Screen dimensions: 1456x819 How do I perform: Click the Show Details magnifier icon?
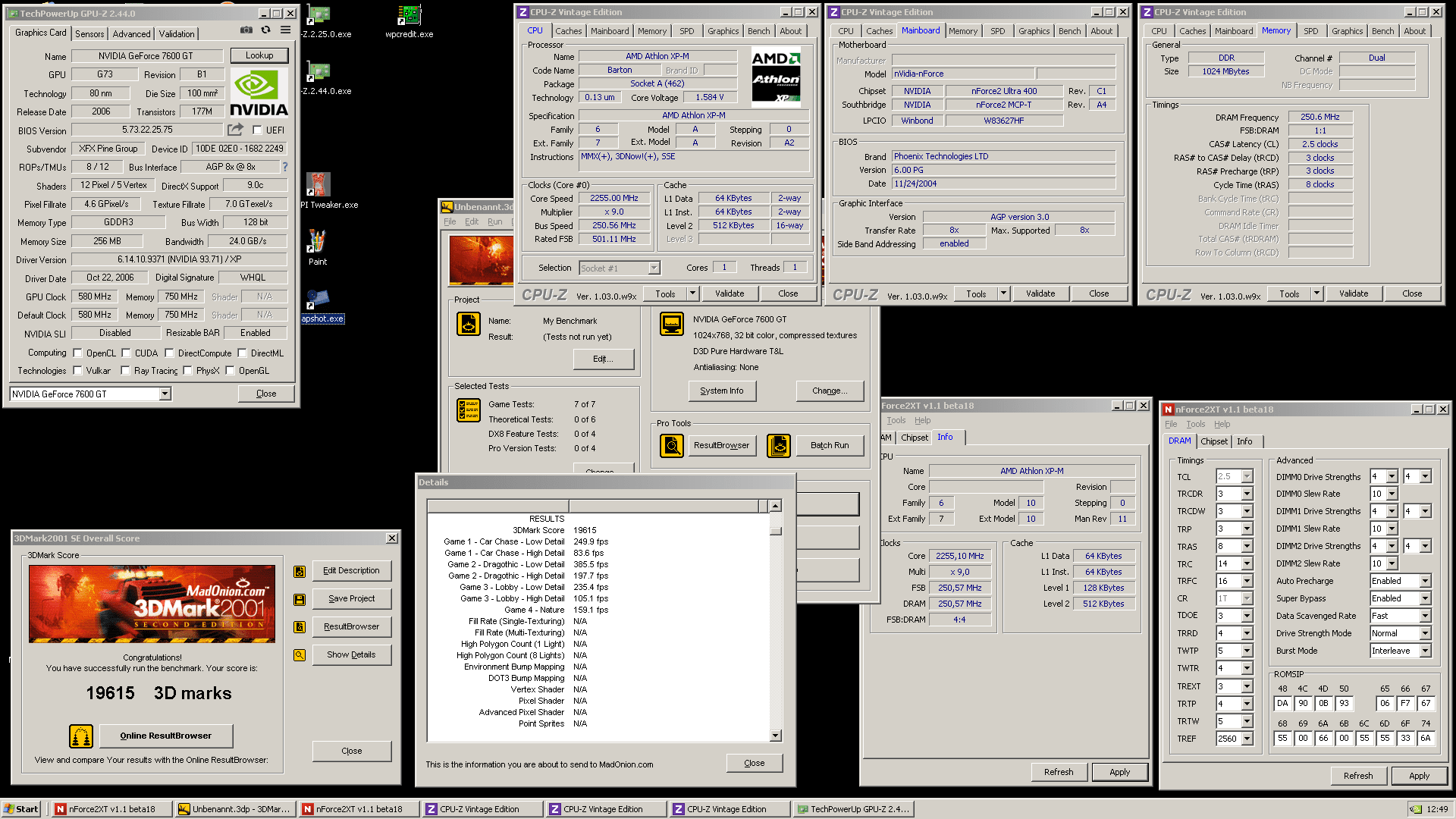pos(300,655)
